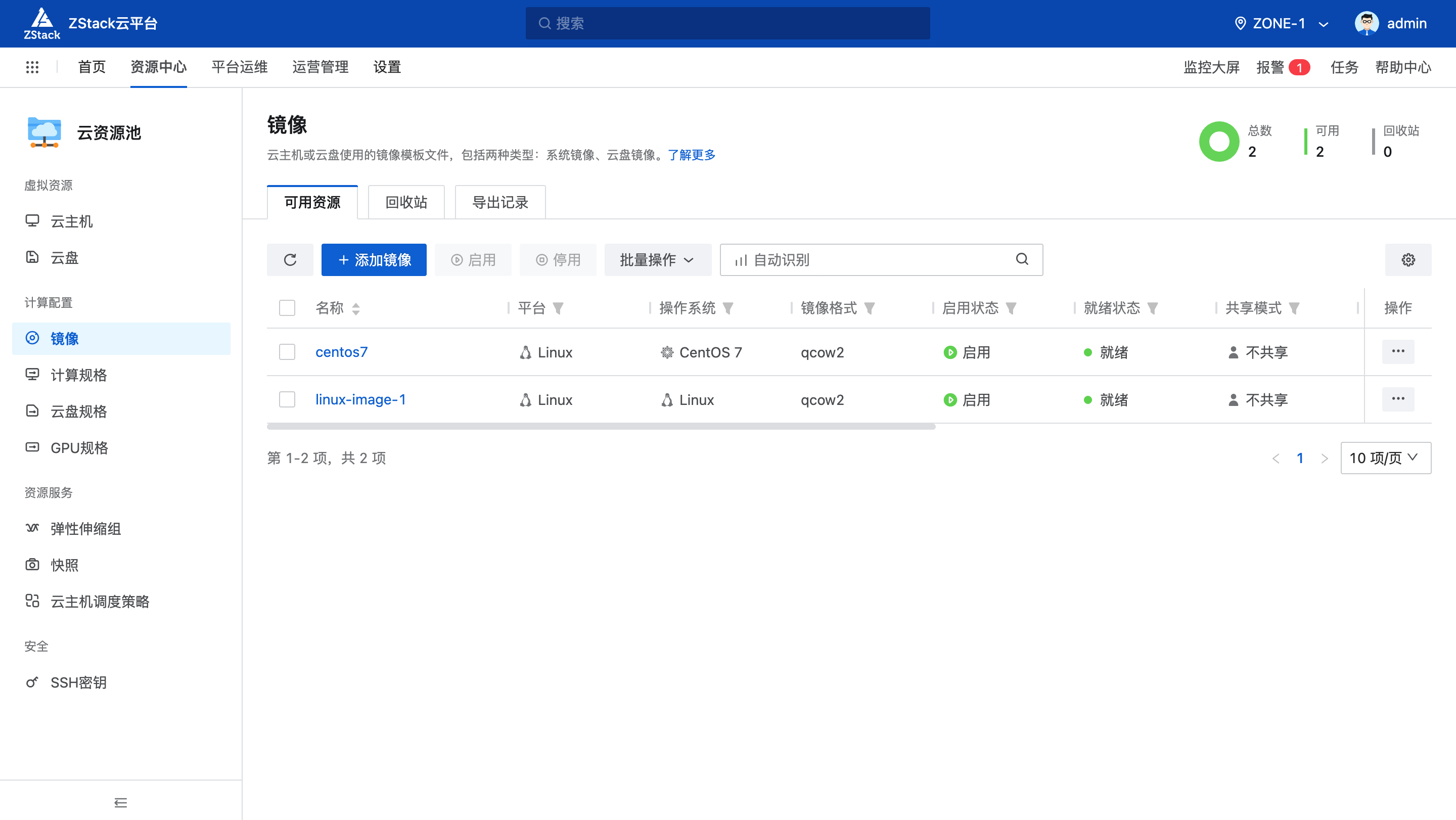Open 启用状态 column filter funnel
1456x820 pixels.
coord(1011,308)
